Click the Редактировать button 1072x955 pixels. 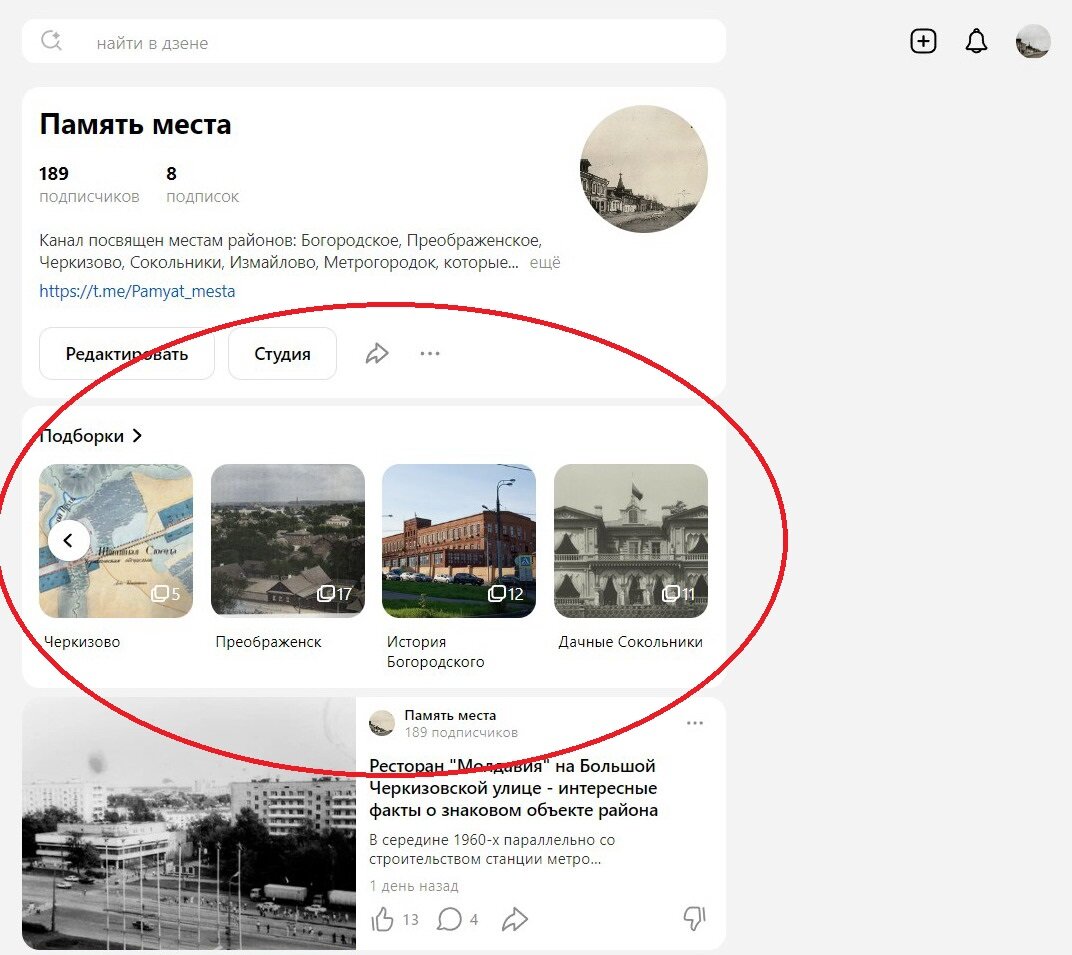pos(126,353)
